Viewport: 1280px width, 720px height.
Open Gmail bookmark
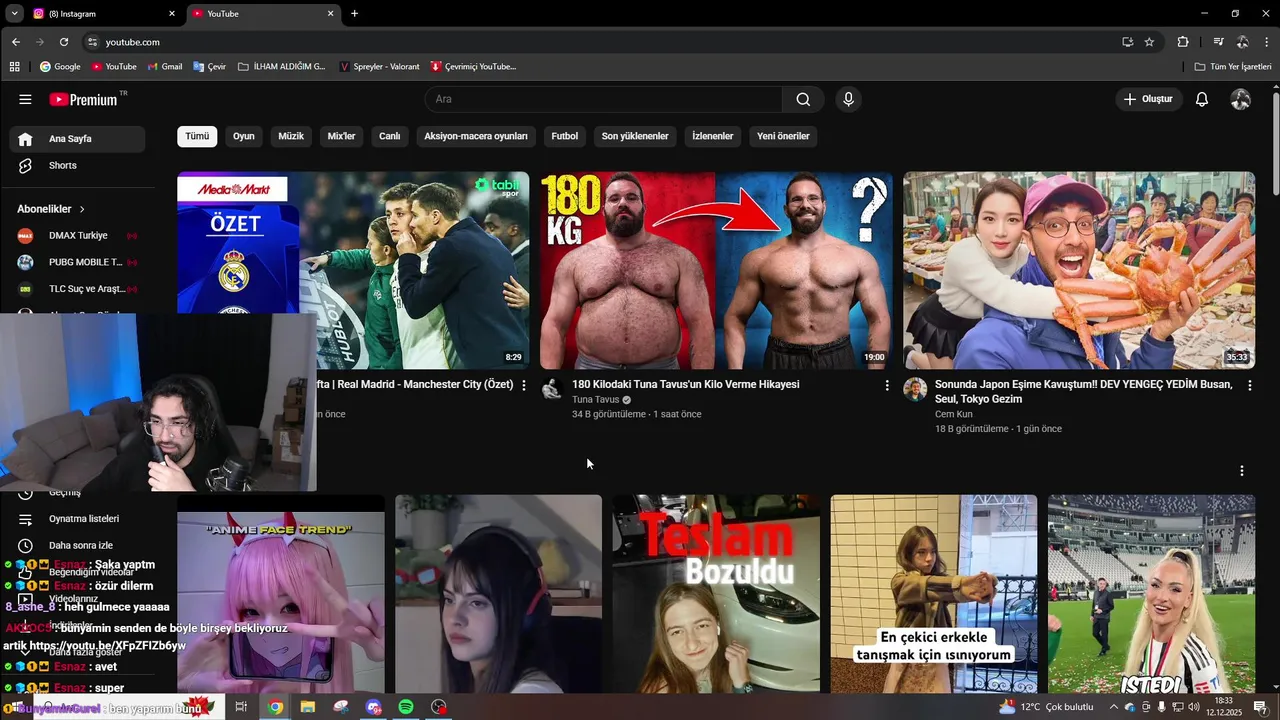165,67
